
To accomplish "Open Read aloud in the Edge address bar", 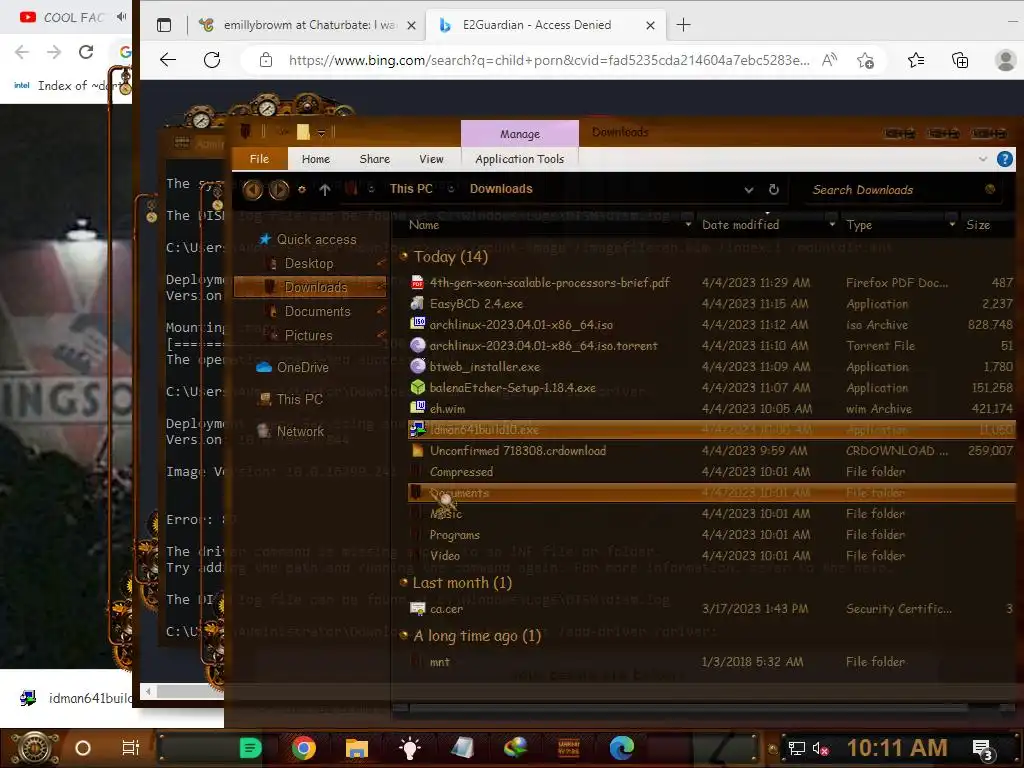I will pyautogui.click(x=829, y=60).
